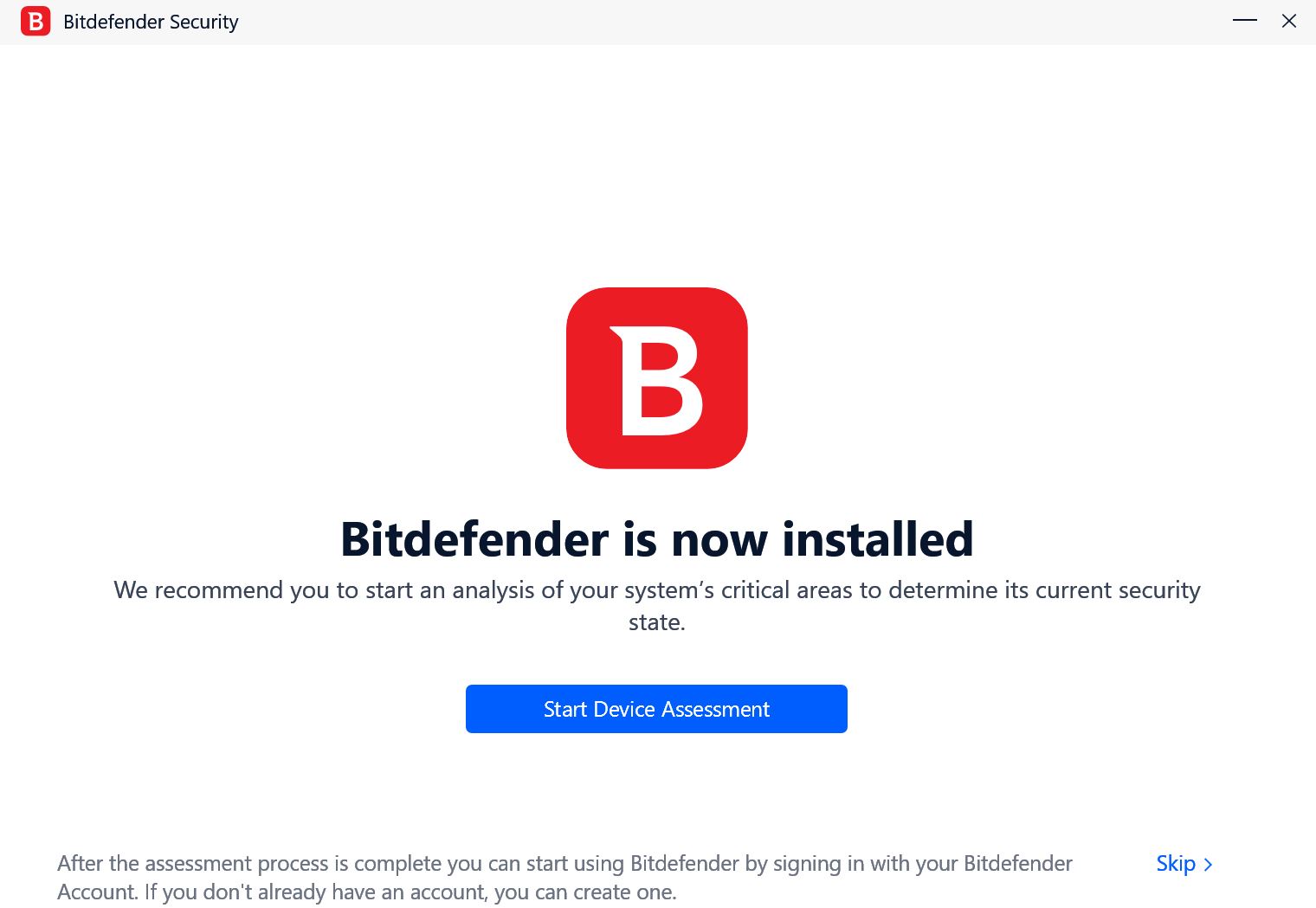Click the small Bitdefender logo in title bar
The height and width of the screenshot is (908, 1316).
(35, 22)
